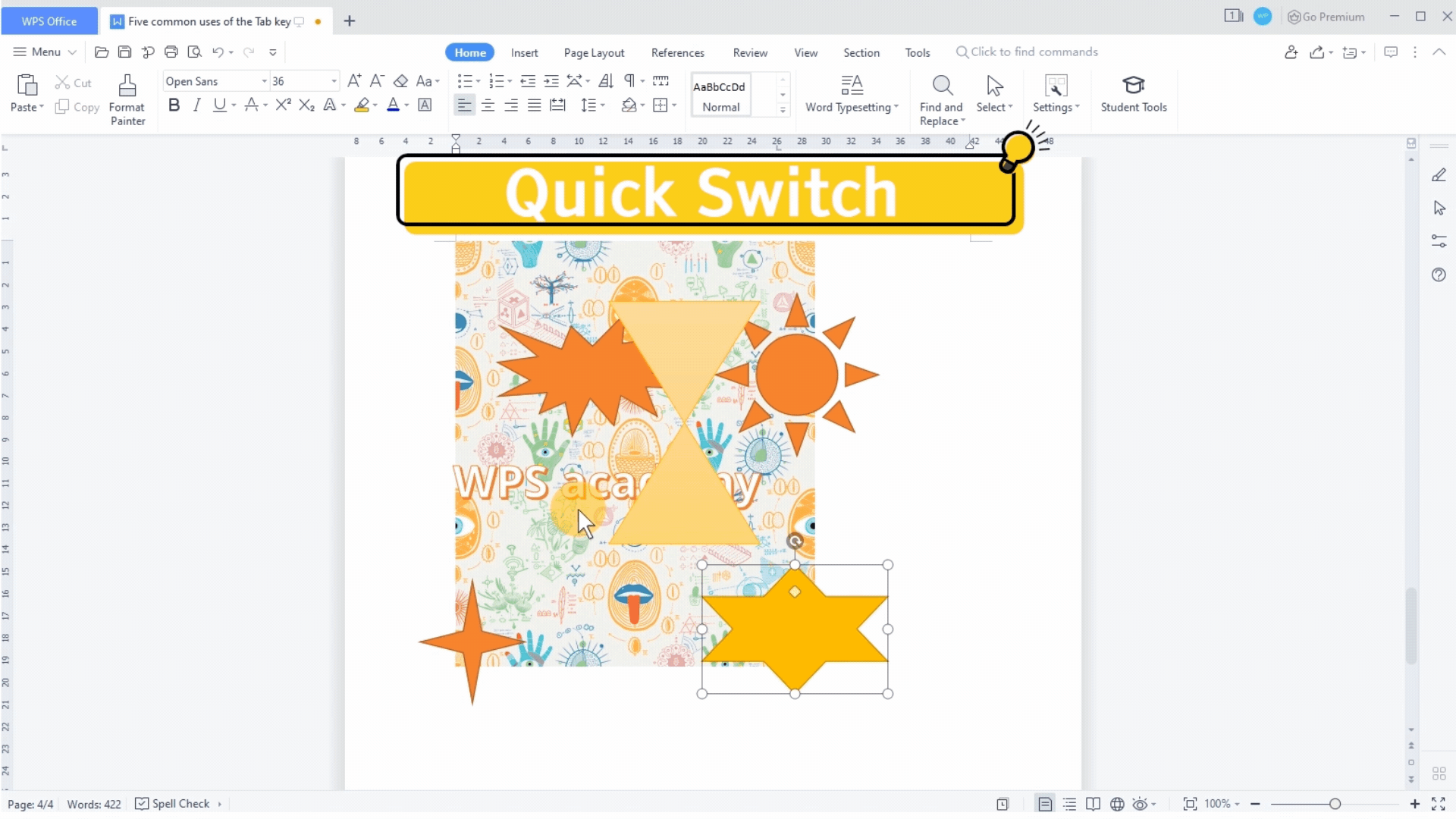Open line spacing dropdown

603,105
